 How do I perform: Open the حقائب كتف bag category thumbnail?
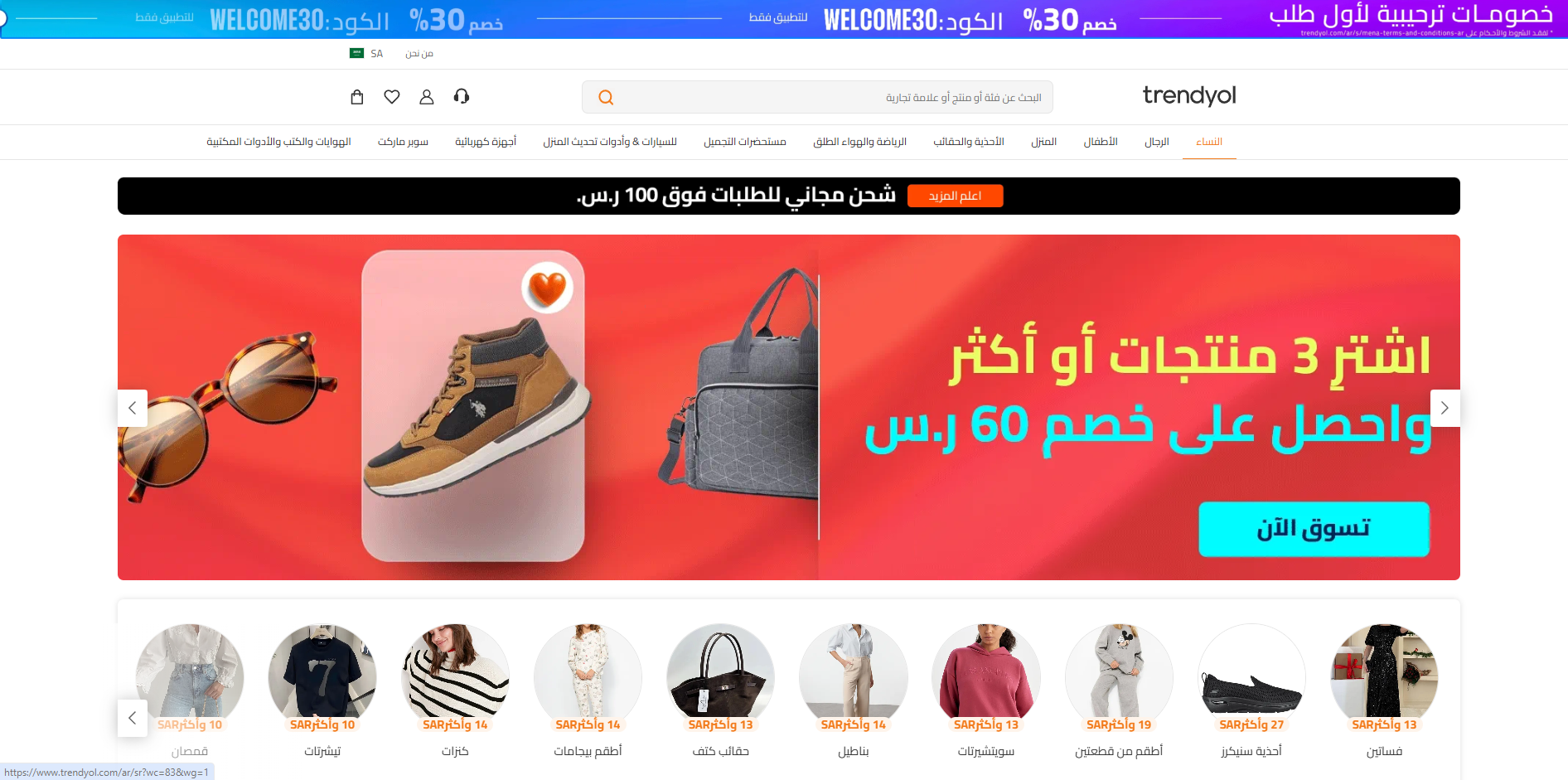721,690
